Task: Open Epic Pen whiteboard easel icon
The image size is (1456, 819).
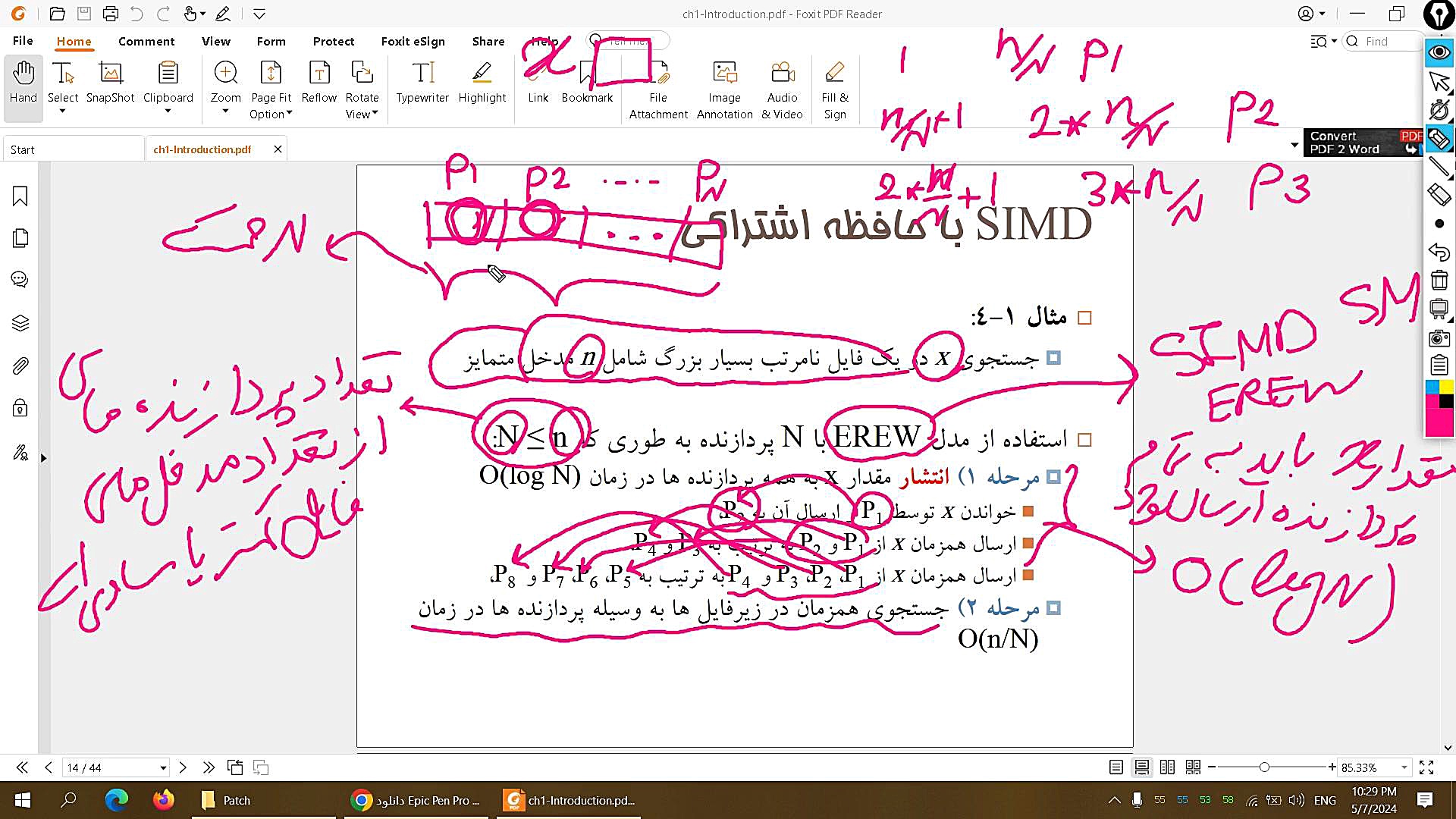Action: pyautogui.click(x=1439, y=309)
